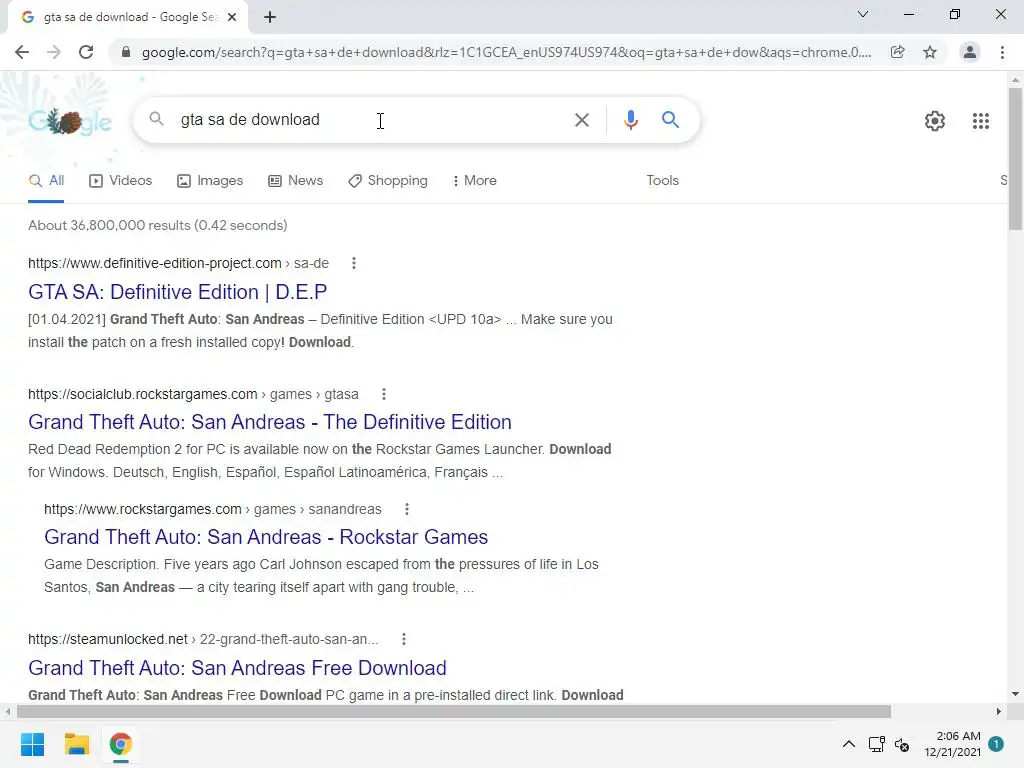Open GTA SA: Definitive Edition | D.E.P result
1024x768 pixels.
tap(178, 292)
